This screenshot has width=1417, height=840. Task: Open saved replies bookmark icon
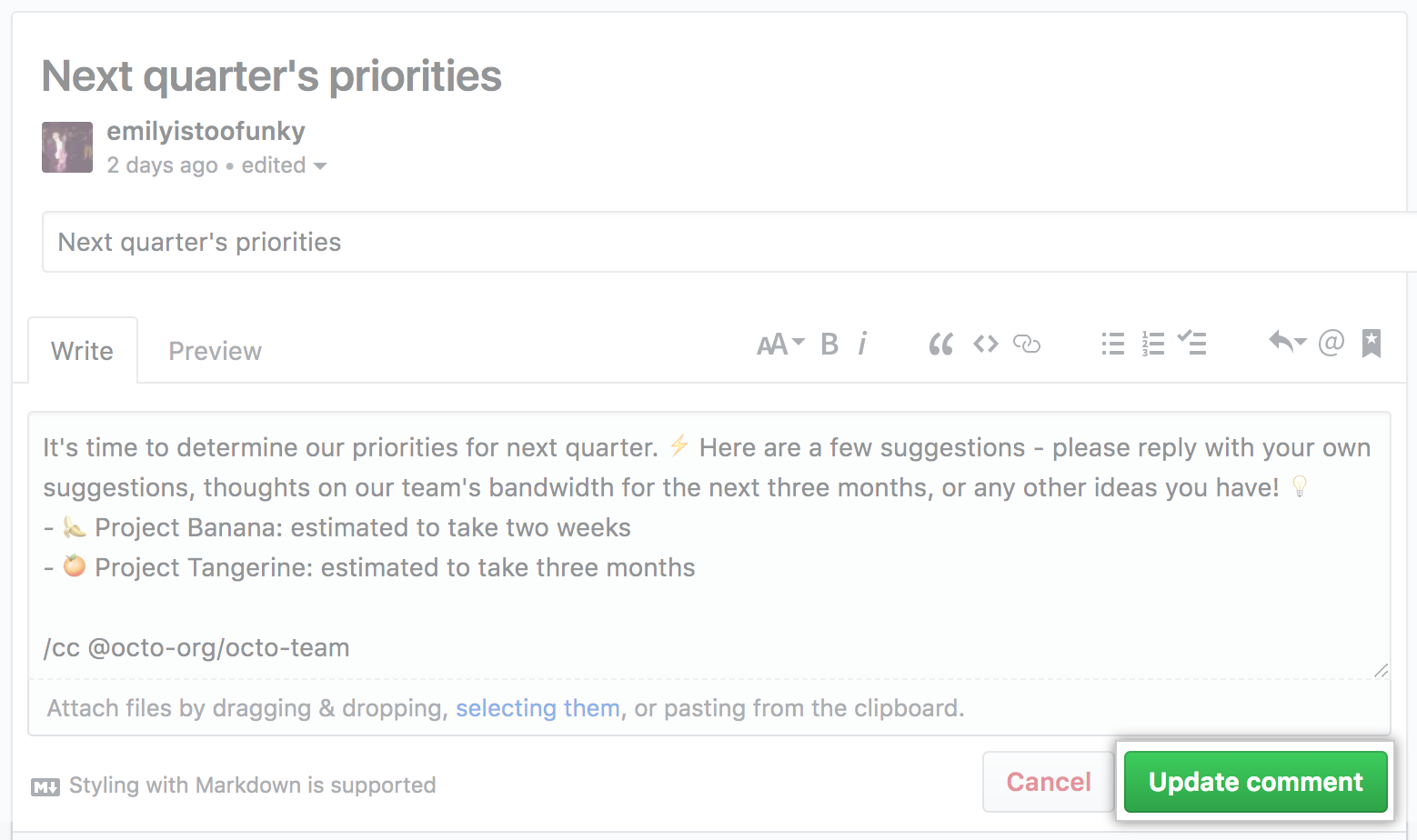click(1372, 344)
